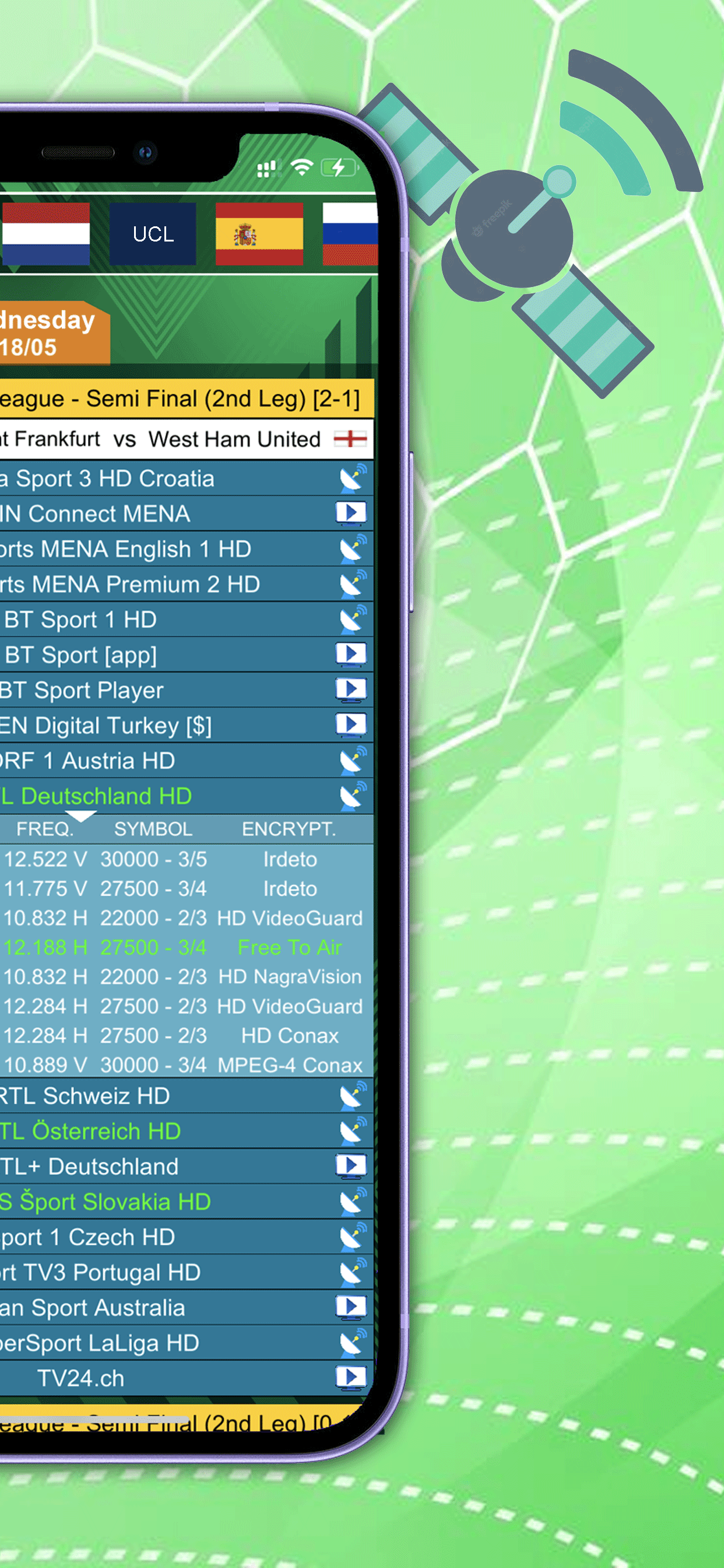
Task: Open BT Sport Player stream row
Action: [x=186, y=690]
